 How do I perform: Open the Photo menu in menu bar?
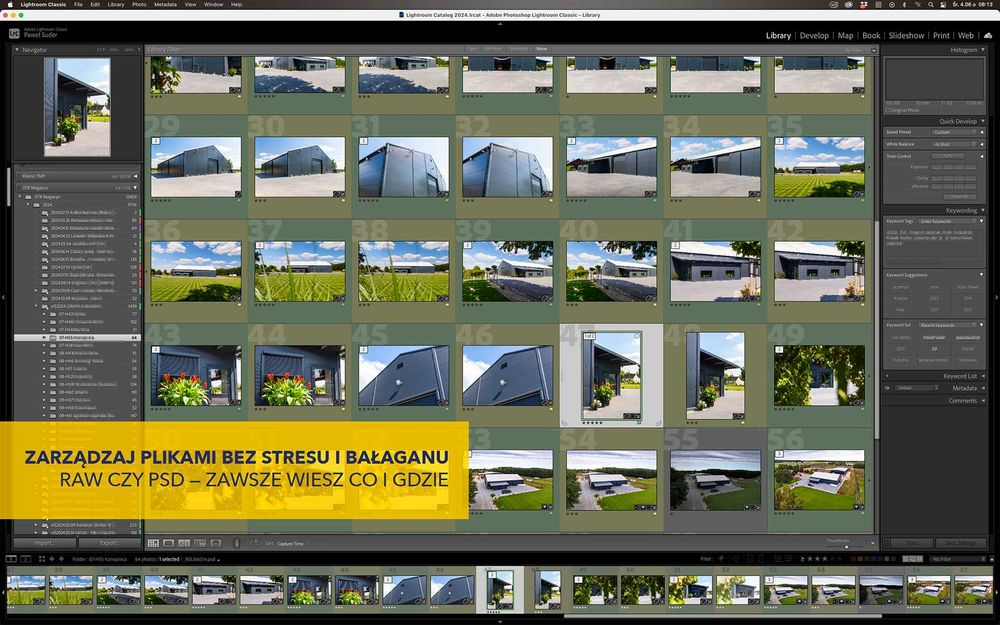click(x=138, y=4)
